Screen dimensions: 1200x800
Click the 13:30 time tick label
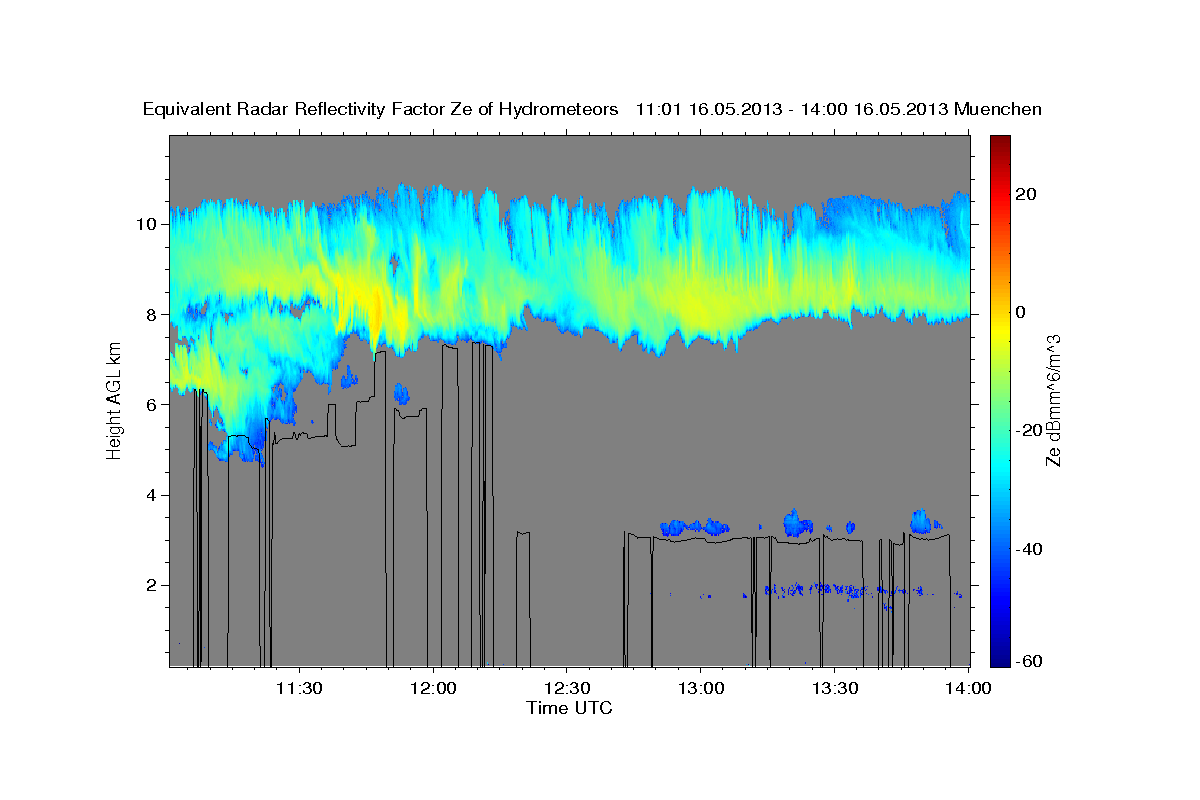(836, 688)
